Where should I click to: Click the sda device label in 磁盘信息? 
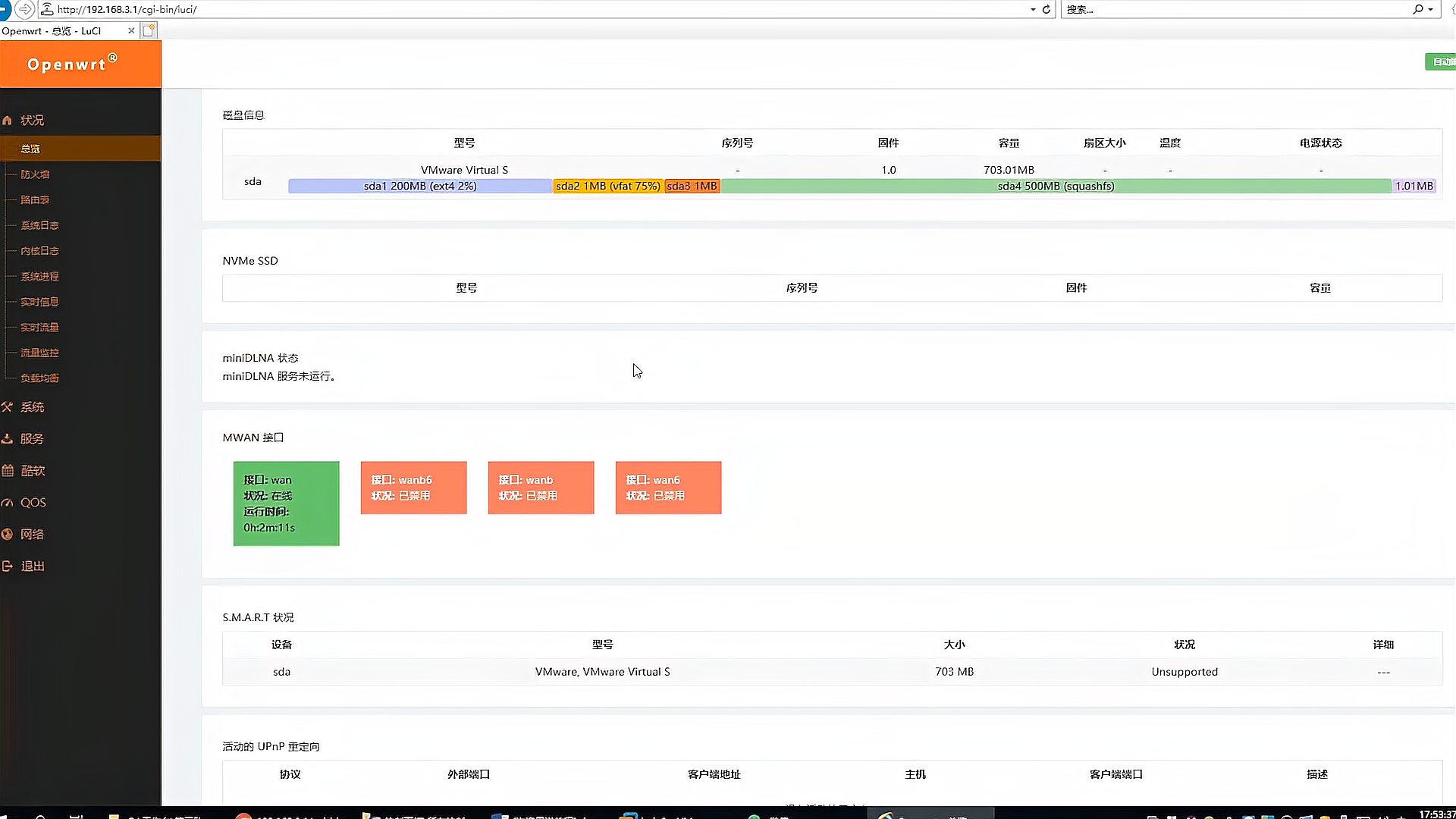pos(253,181)
